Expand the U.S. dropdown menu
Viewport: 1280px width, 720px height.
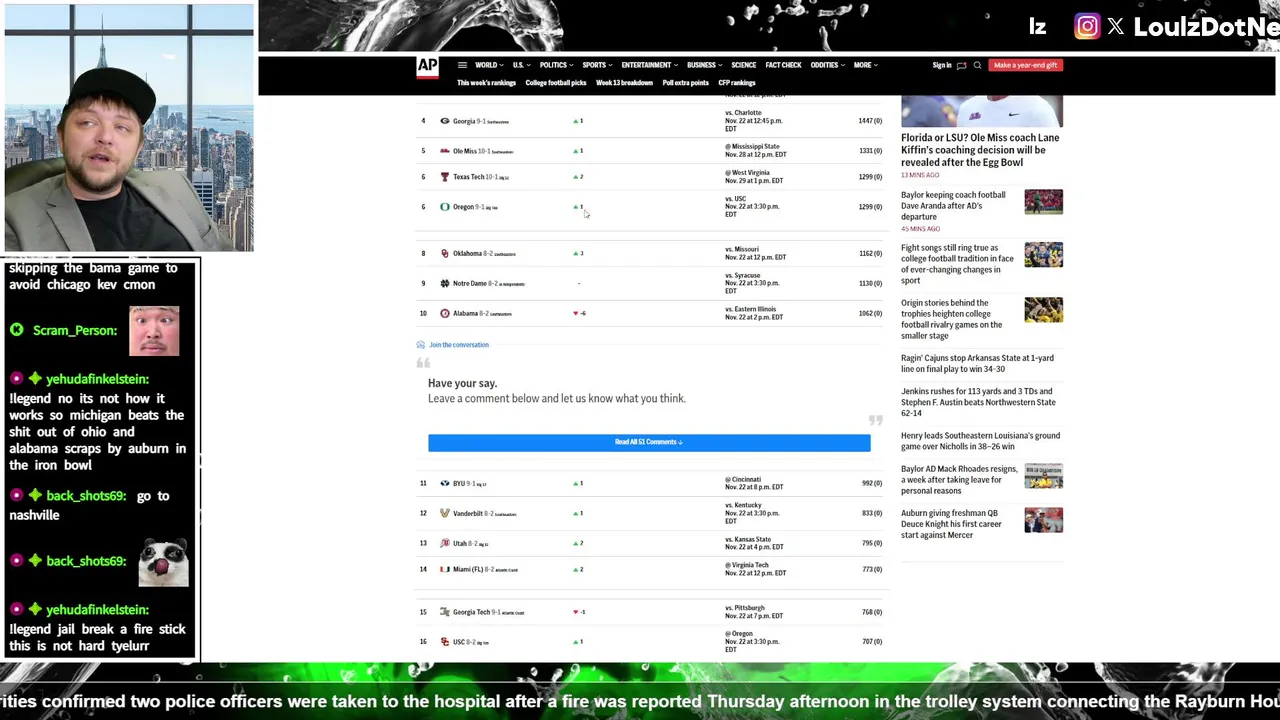(x=521, y=65)
